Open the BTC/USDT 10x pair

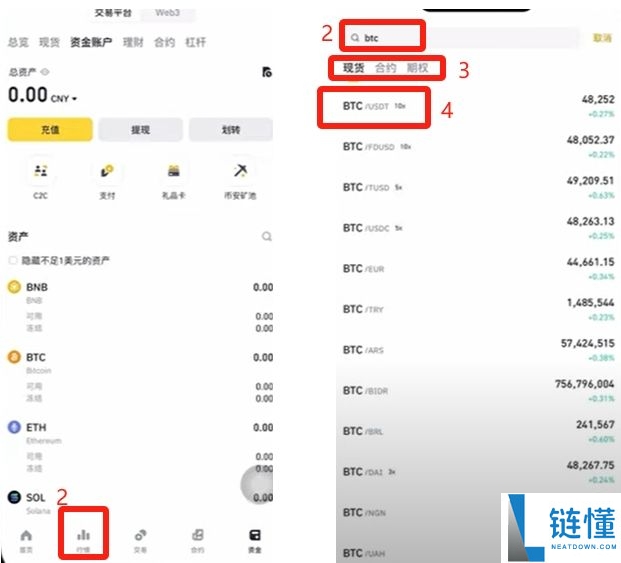coord(478,106)
